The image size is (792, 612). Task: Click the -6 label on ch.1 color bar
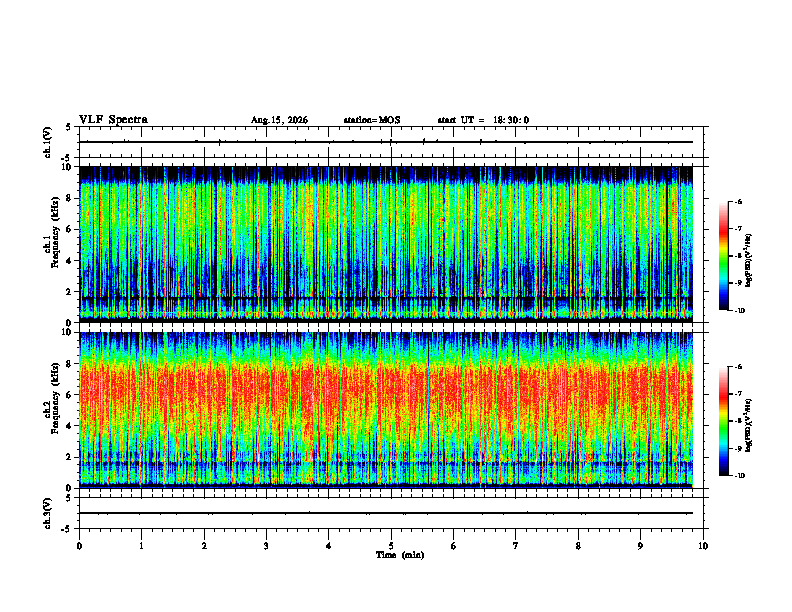(x=738, y=201)
